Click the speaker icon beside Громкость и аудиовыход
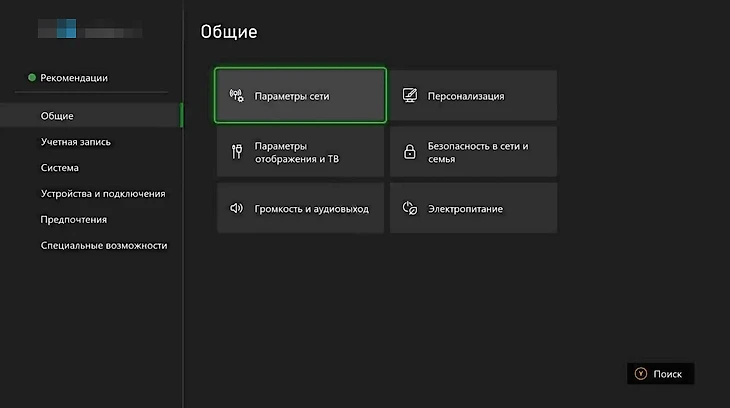This screenshot has width=730, height=408. coord(237,208)
